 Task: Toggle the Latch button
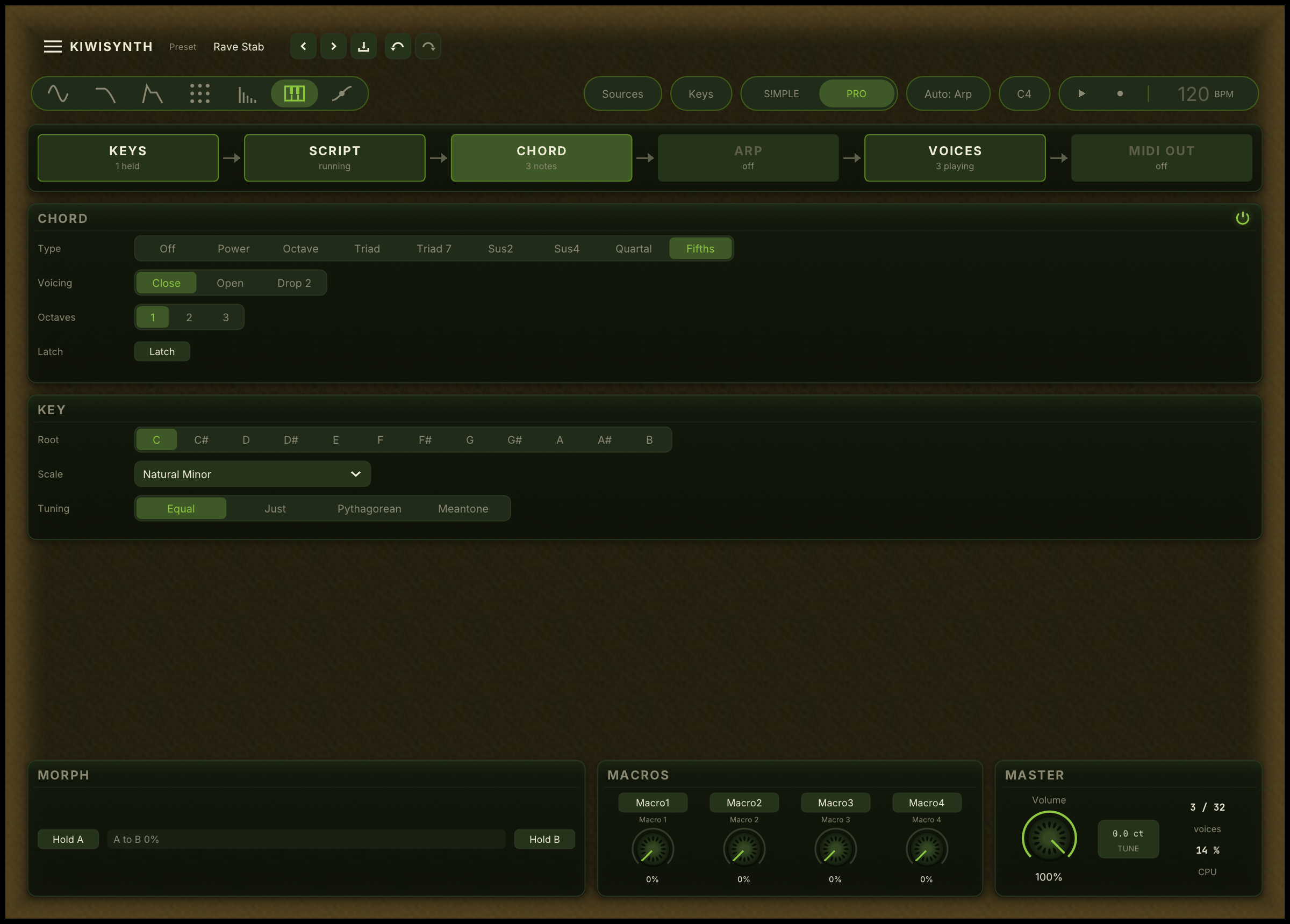pos(162,351)
